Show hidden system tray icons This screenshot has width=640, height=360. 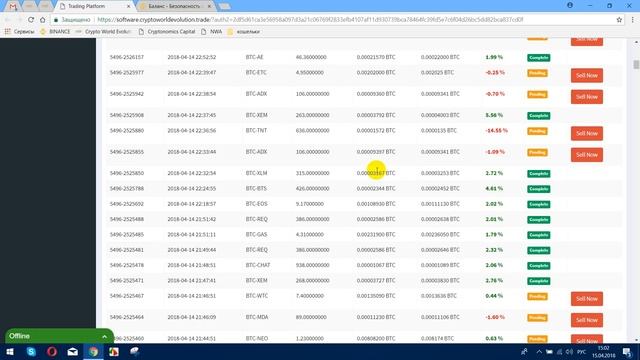[539, 352]
